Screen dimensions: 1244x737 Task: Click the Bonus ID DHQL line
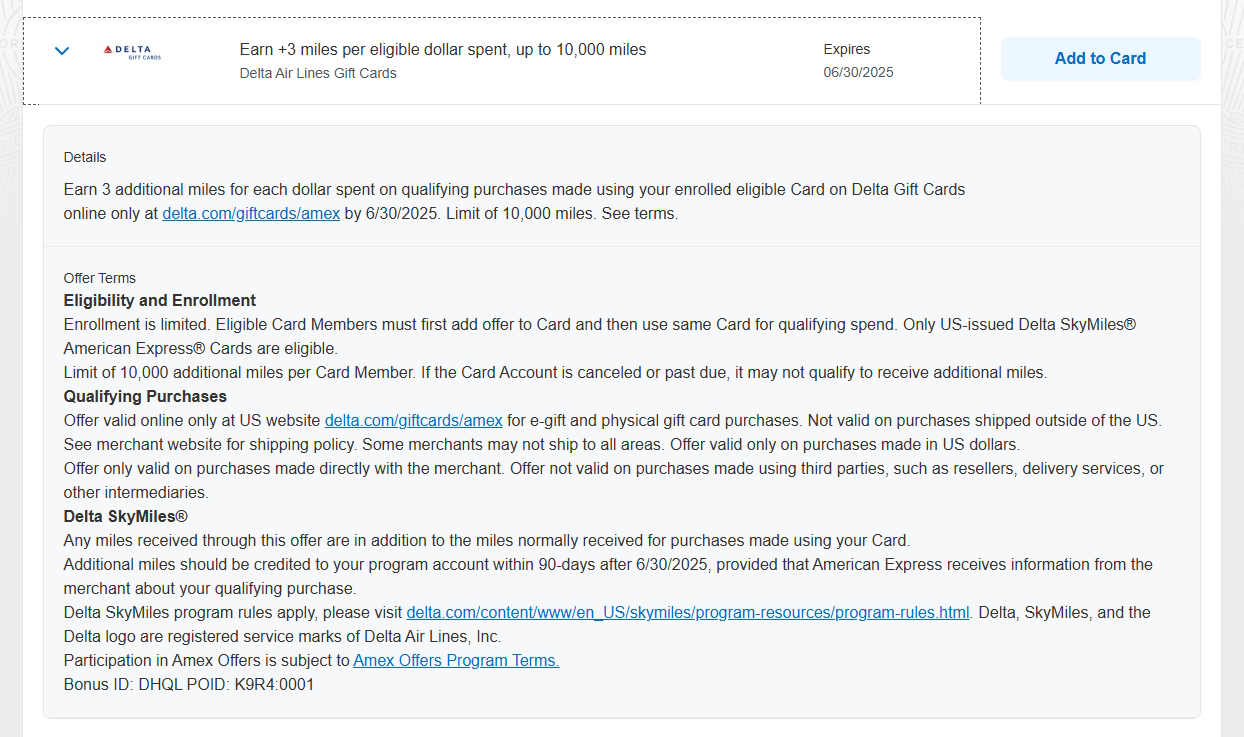pyautogui.click(x=189, y=685)
